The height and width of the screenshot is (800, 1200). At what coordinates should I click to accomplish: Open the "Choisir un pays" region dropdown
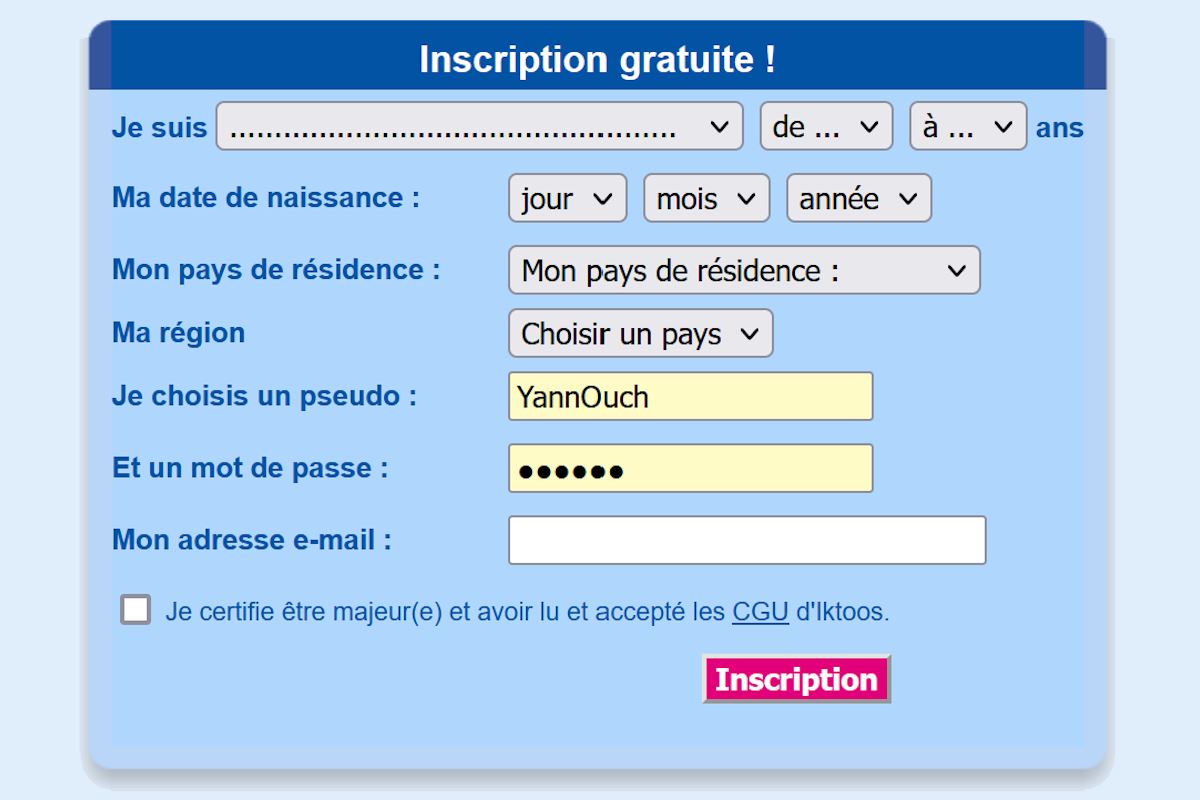click(640, 333)
